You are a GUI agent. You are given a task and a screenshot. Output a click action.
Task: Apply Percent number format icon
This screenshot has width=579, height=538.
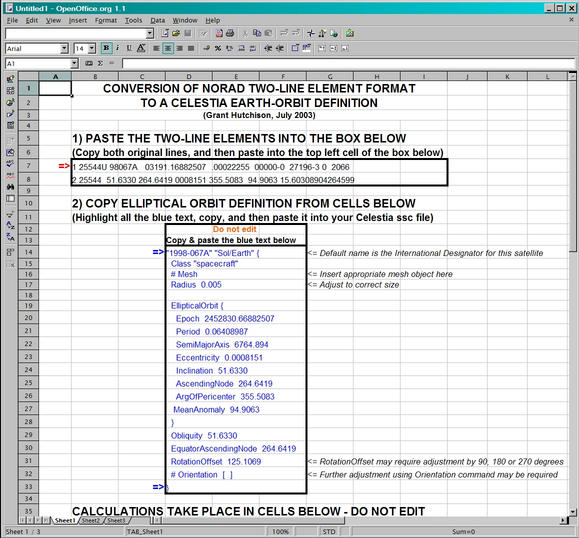coord(218,48)
